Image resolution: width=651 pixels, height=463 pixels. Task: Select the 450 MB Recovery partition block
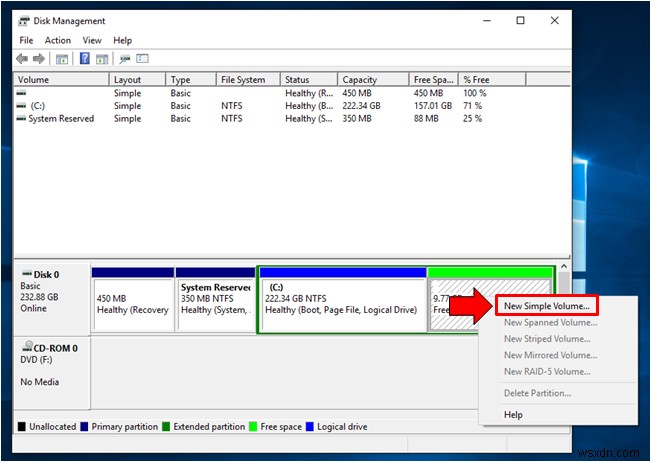(x=133, y=300)
